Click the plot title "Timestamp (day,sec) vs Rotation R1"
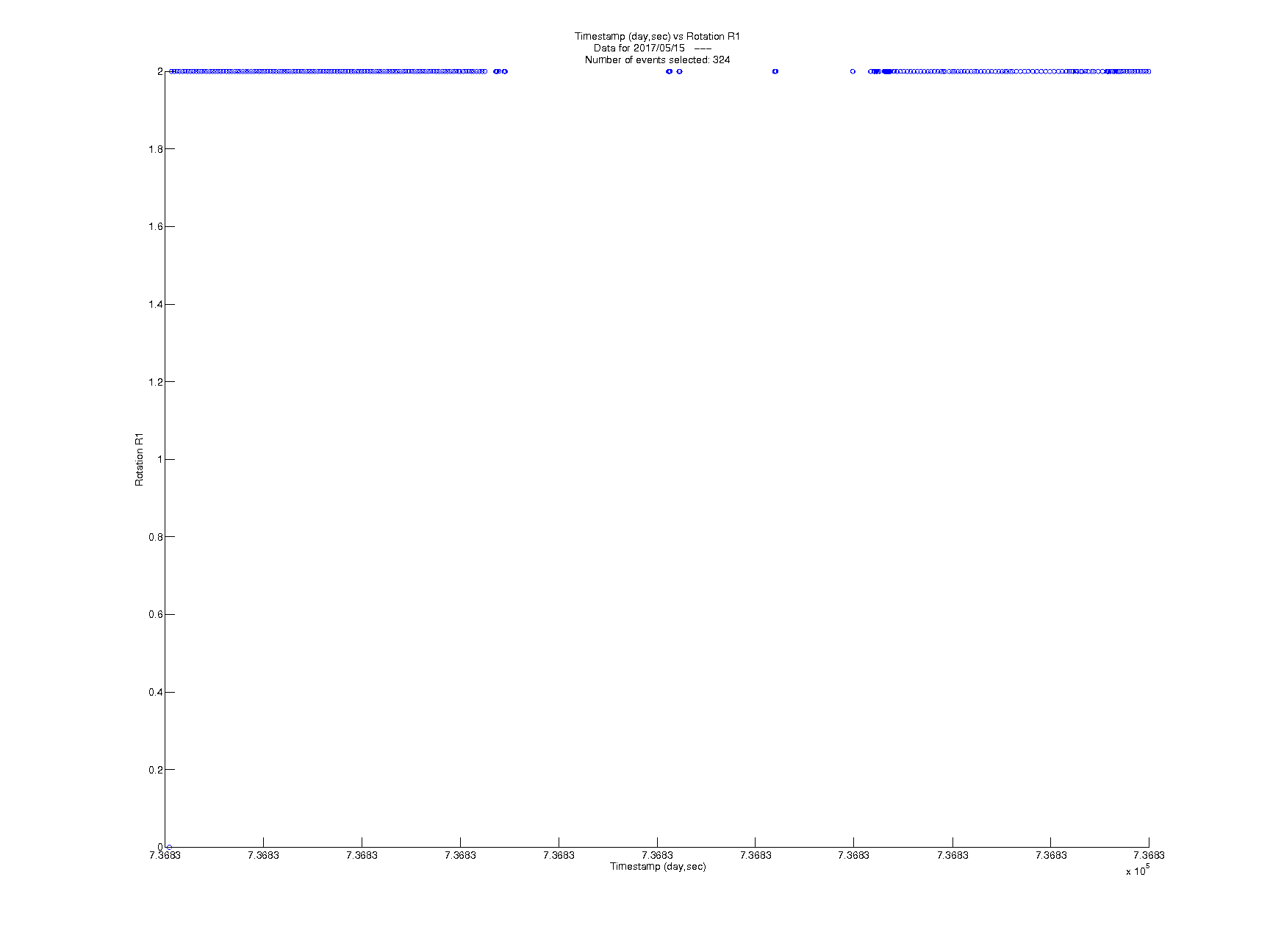 [x=657, y=37]
